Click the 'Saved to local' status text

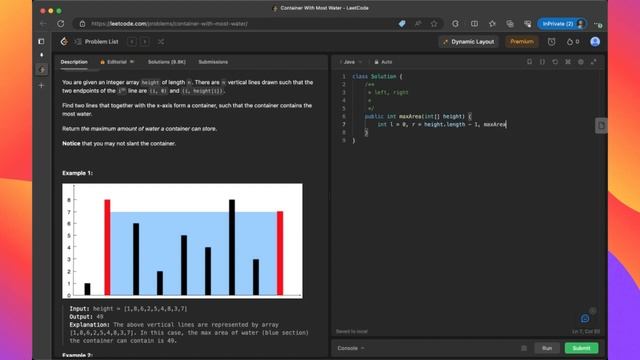[x=351, y=331]
